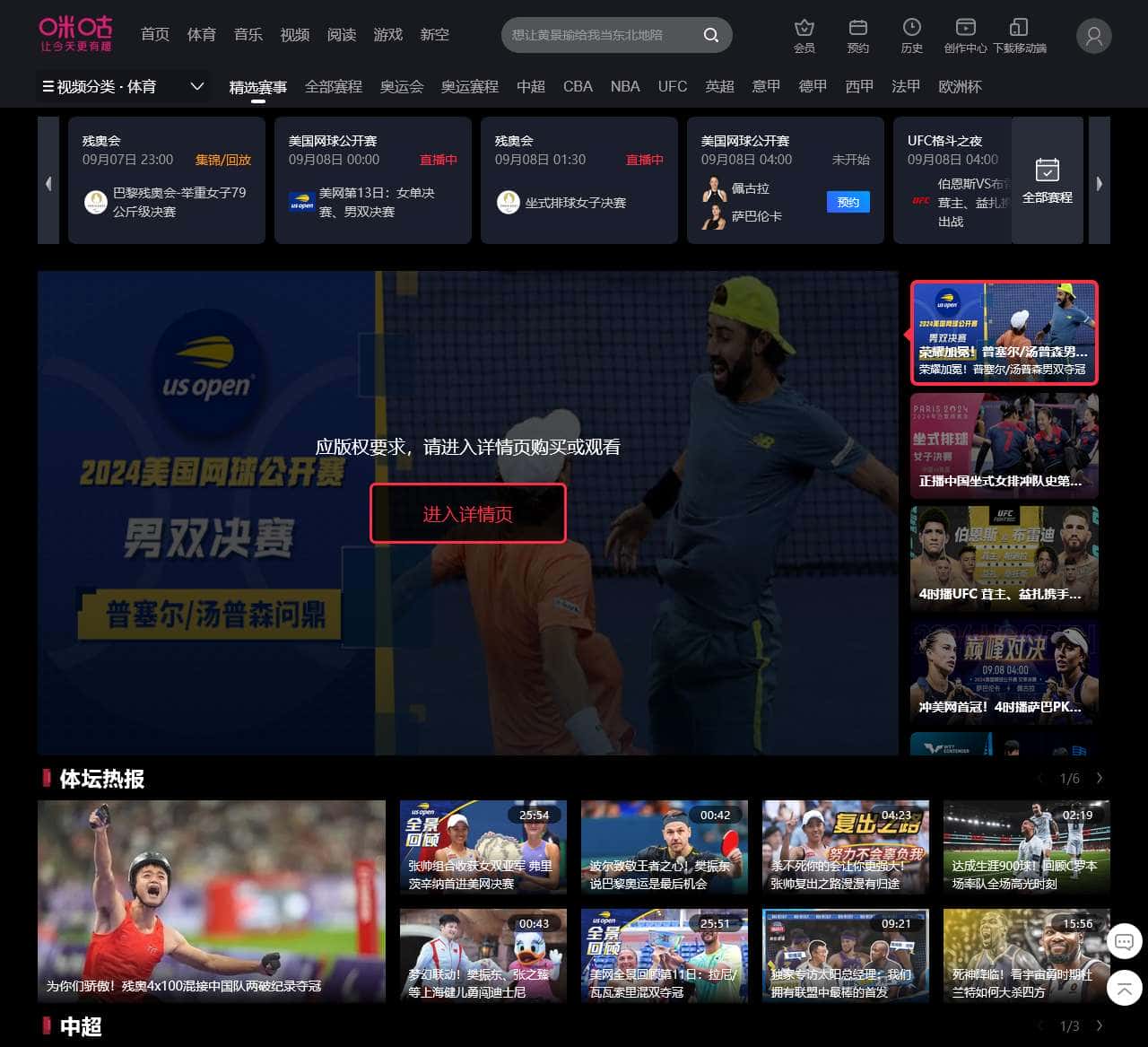The height and width of the screenshot is (1047, 1148).
Task: Switch to the 全部赛程 tab
Action: click(334, 87)
